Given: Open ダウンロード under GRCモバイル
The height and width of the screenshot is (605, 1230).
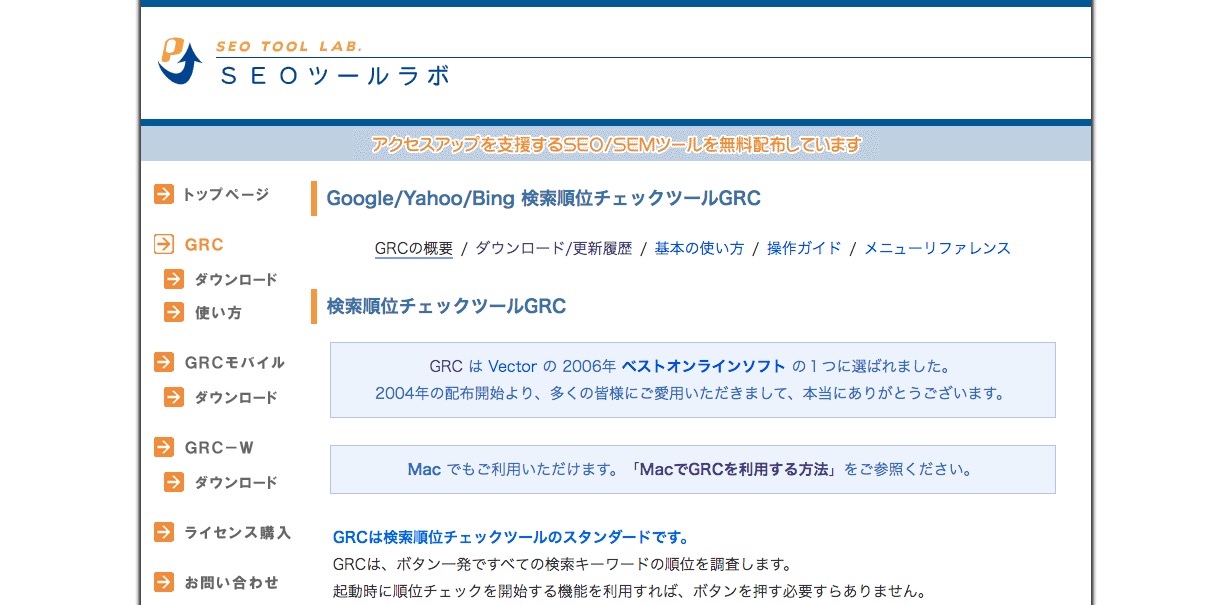Looking at the screenshot, I should (x=236, y=397).
